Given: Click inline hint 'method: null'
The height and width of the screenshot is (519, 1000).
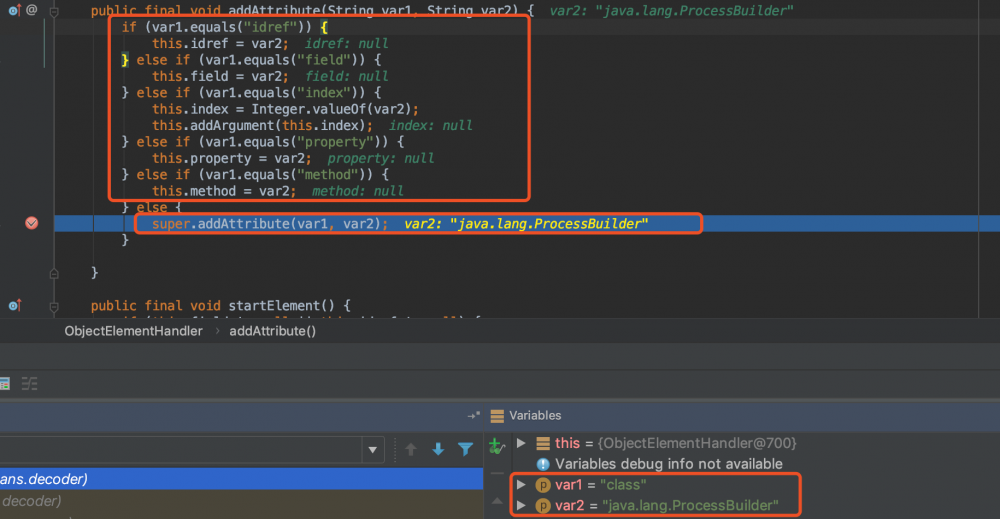Looking at the screenshot, I should click(358, 191).
